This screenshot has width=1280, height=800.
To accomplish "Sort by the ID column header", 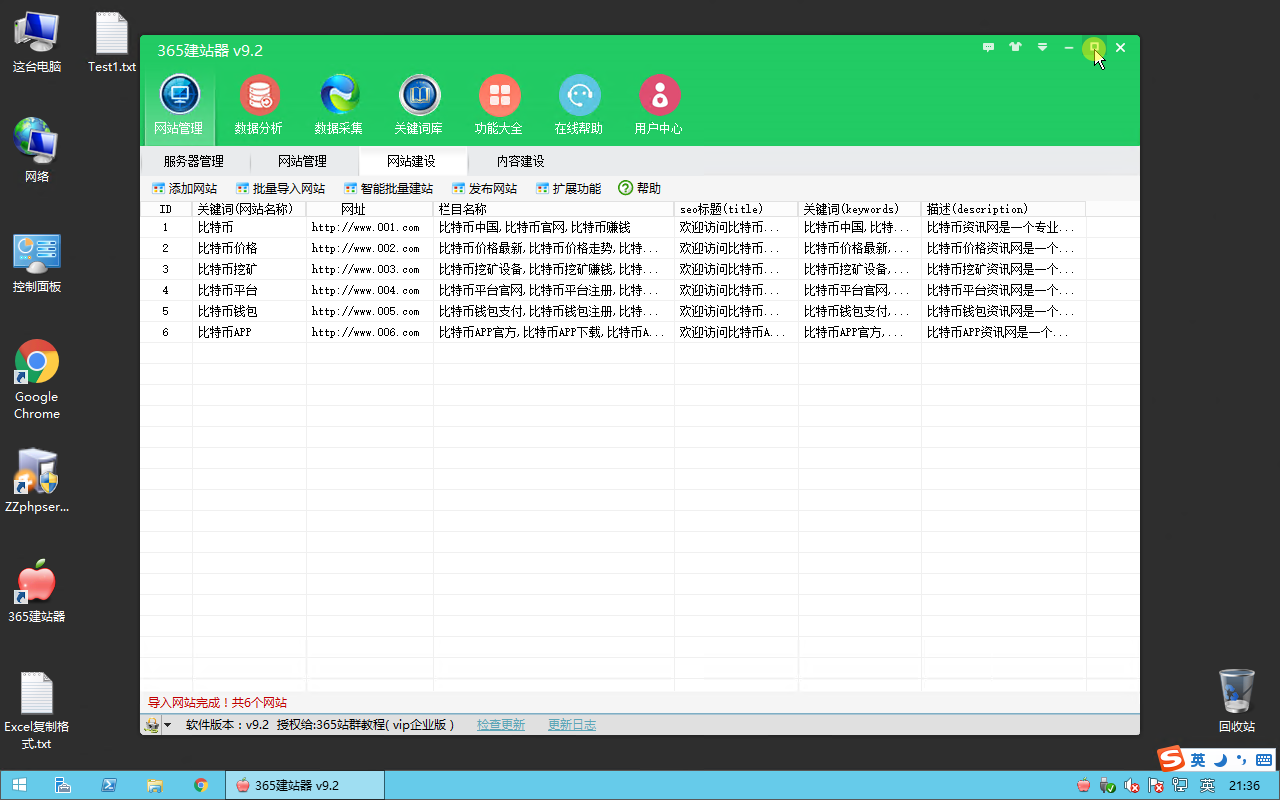I will tap(166, 209).
